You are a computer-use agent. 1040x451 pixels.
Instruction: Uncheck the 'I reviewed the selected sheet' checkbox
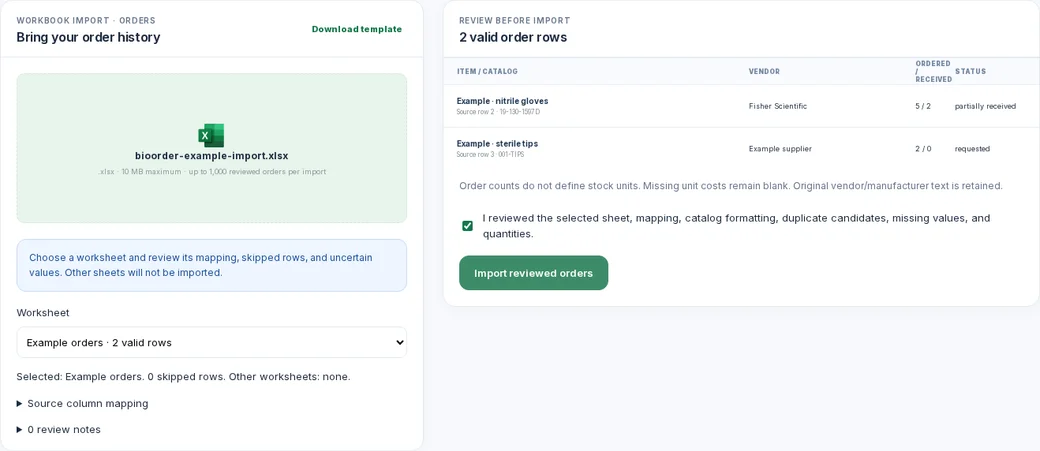468,226
